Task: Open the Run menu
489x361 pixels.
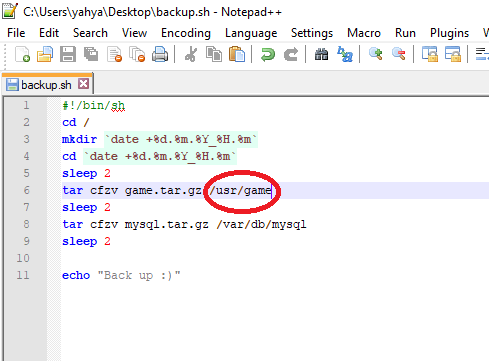Action: click(405, 33)
